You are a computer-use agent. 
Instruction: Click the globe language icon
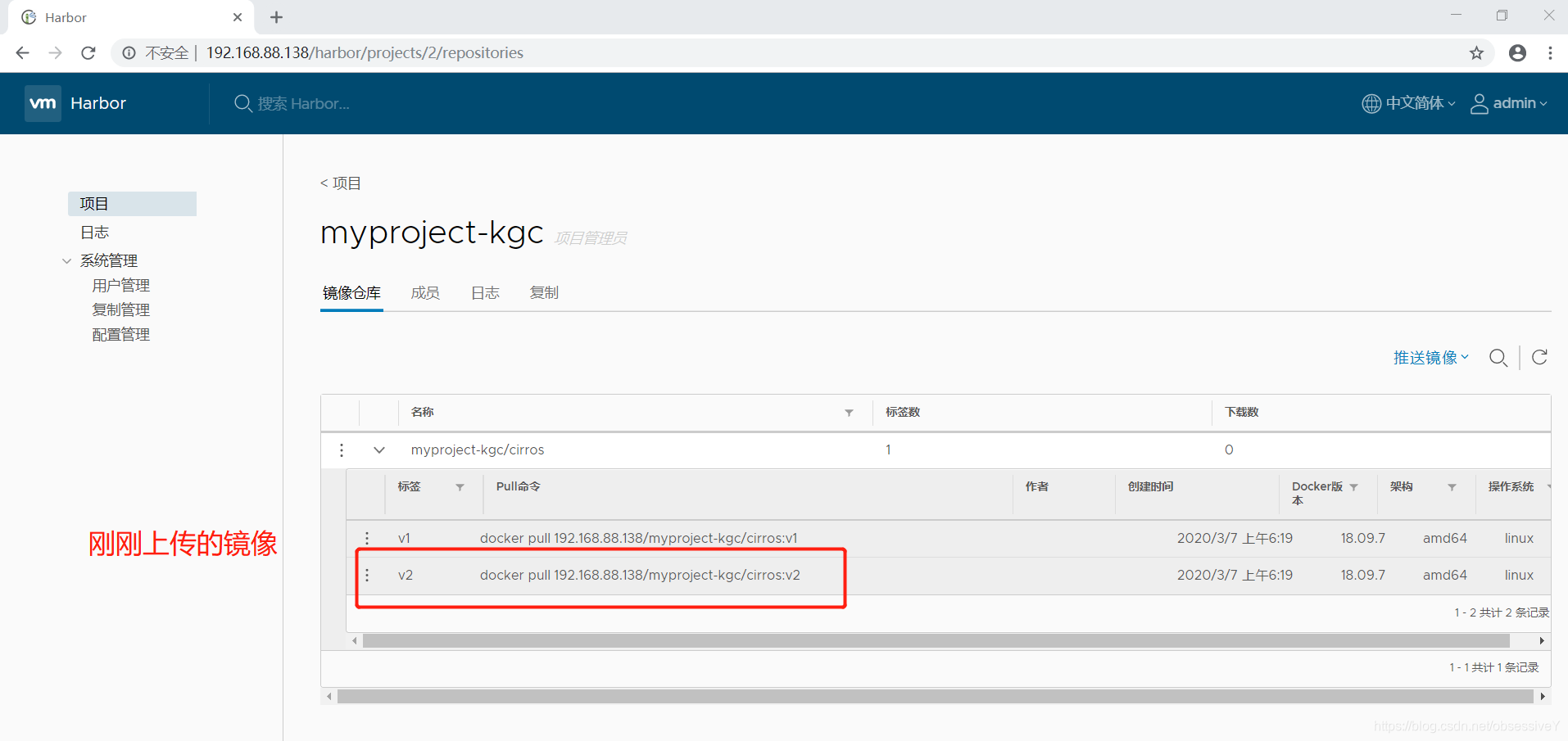pyautogui.click(x=1371, y=103)
